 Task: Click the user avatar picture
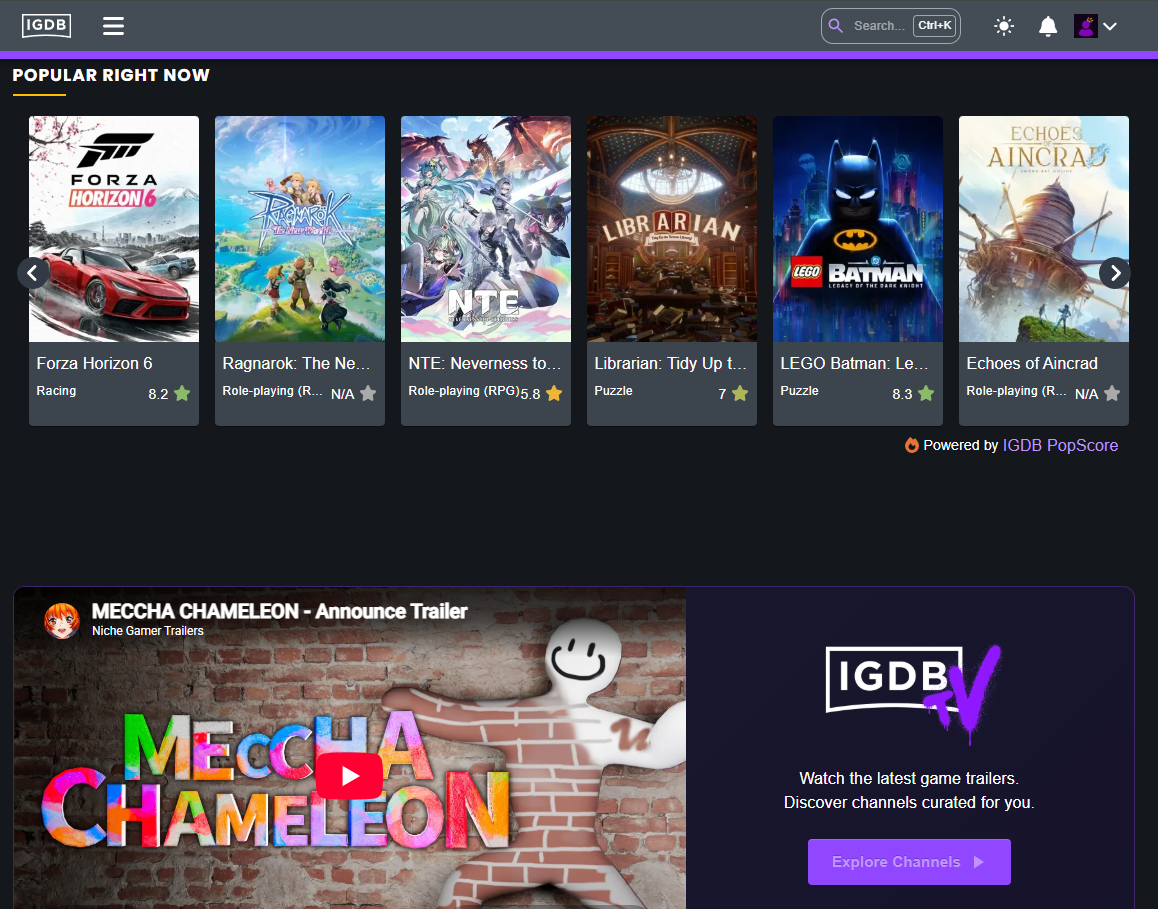pos(1085,26)
